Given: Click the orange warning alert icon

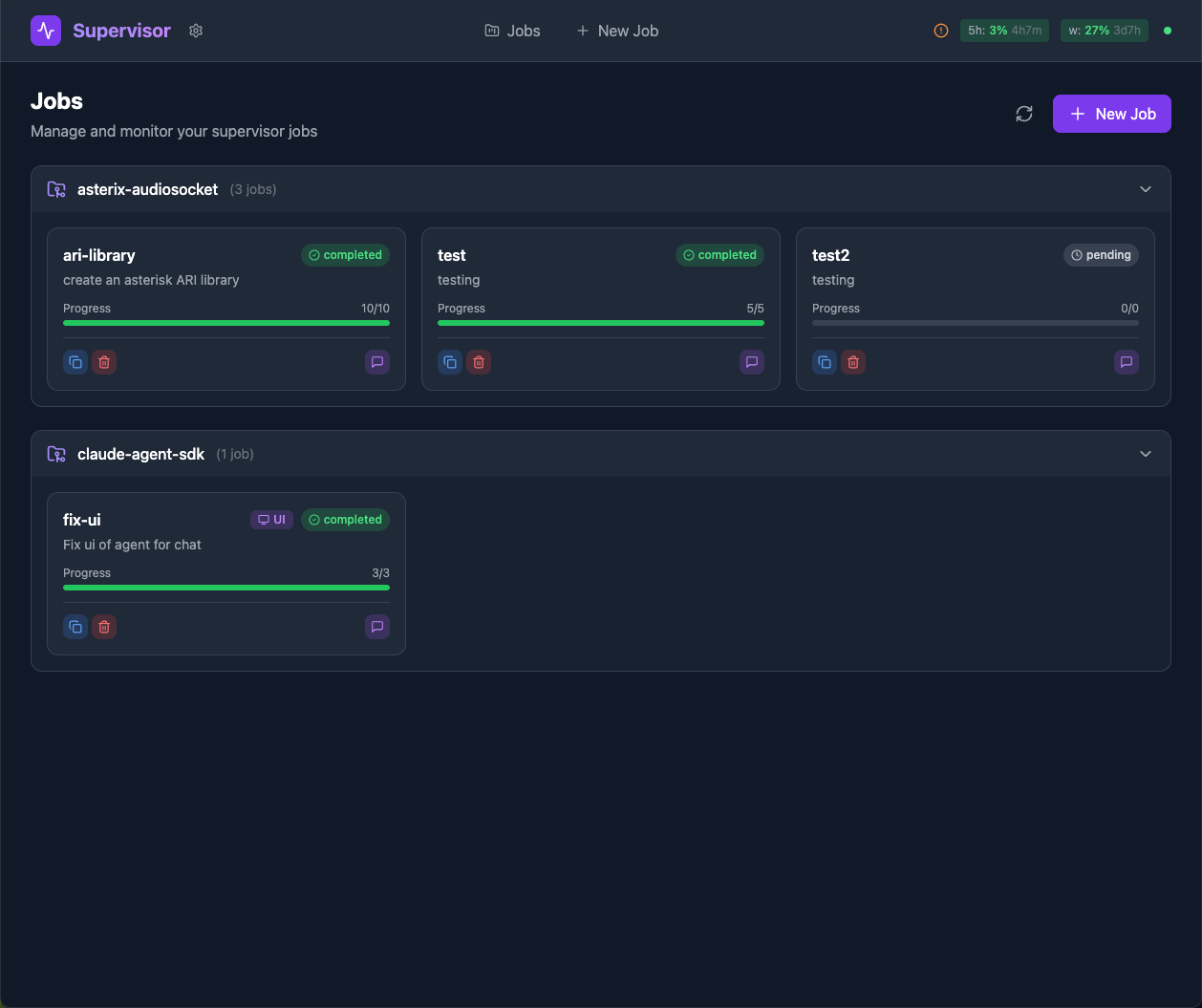Looking at the screenshot, I should point(941,31).
